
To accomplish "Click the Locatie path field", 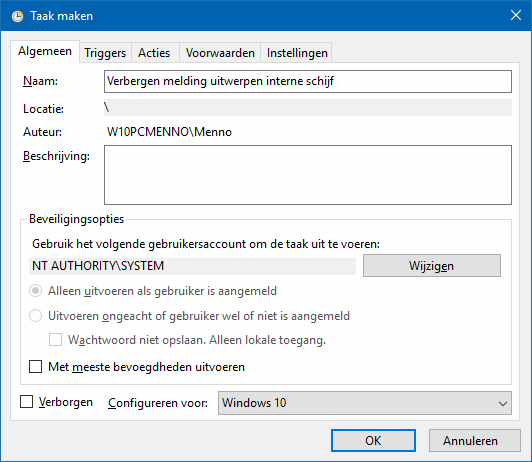I will (308, 108).
